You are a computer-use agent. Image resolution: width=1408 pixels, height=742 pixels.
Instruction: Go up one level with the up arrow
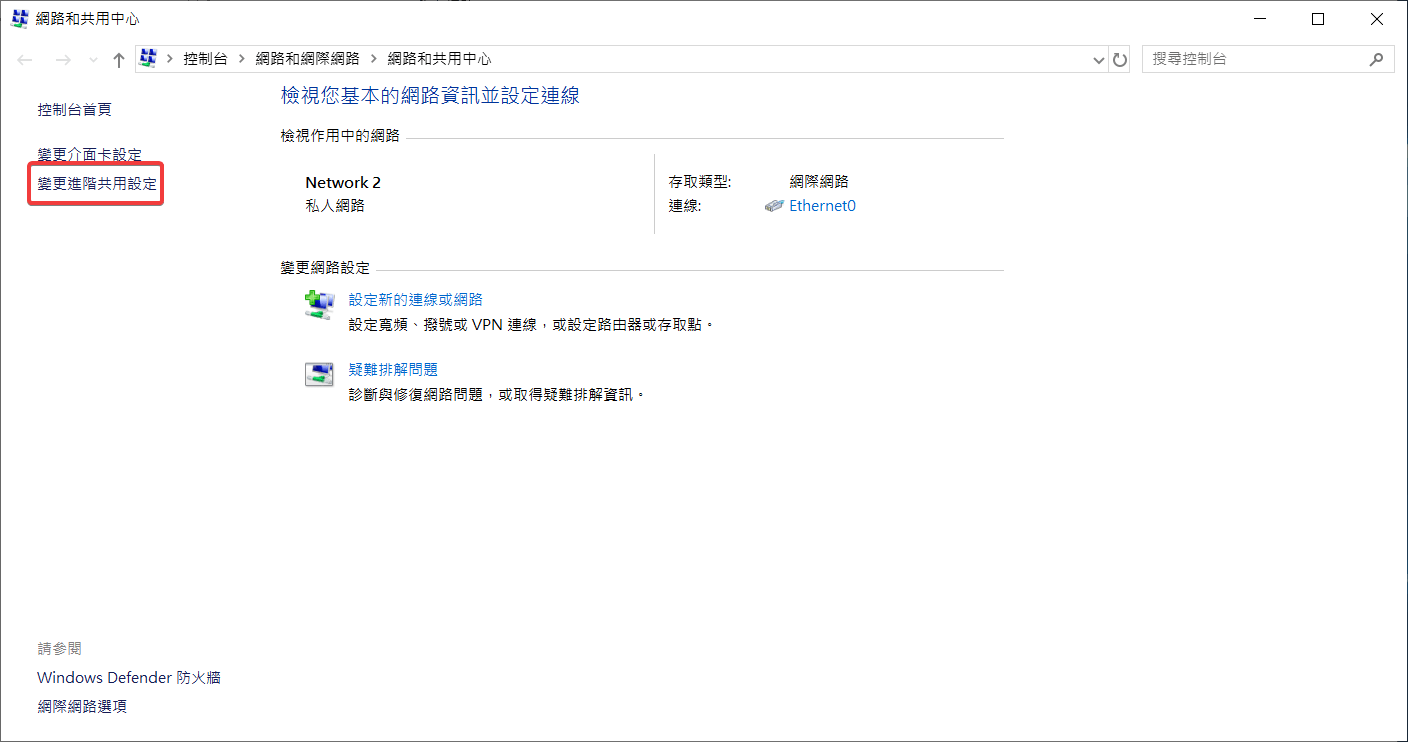click(118, 60)
